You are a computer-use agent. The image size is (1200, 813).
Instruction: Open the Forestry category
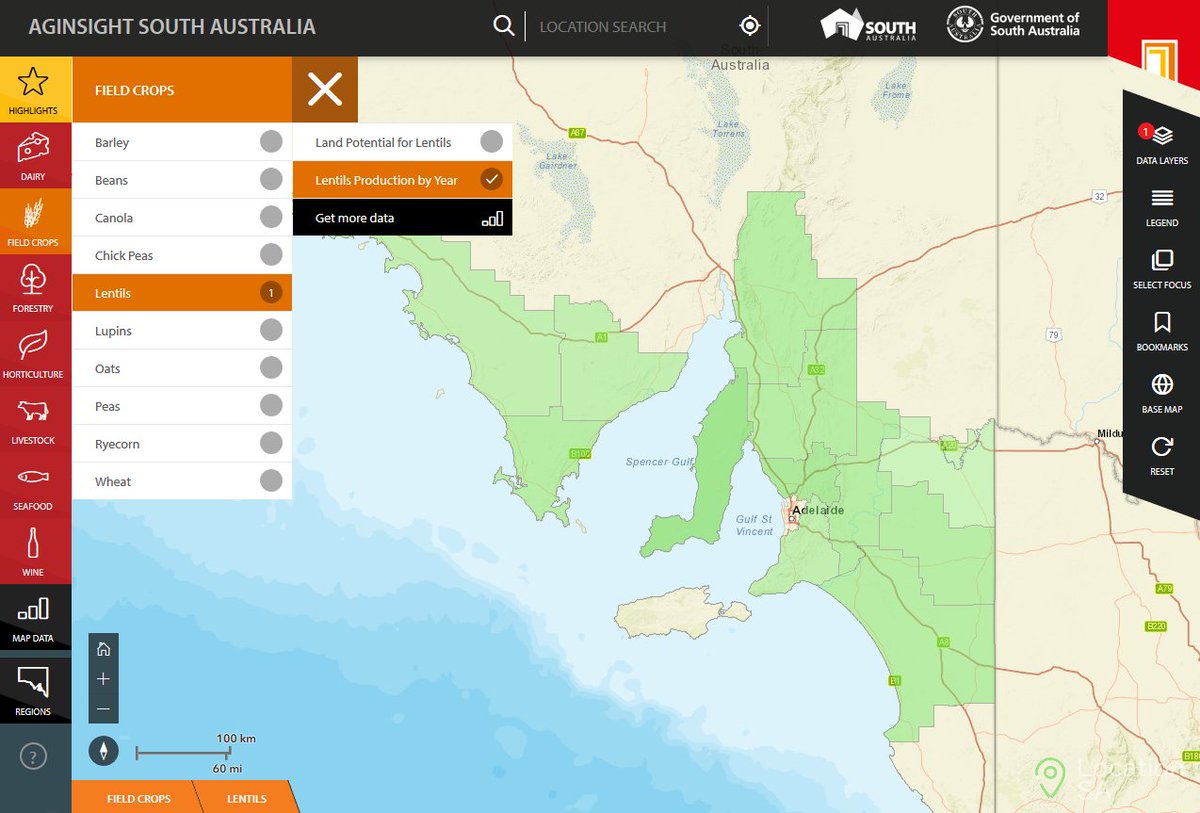tap(35, 287)
